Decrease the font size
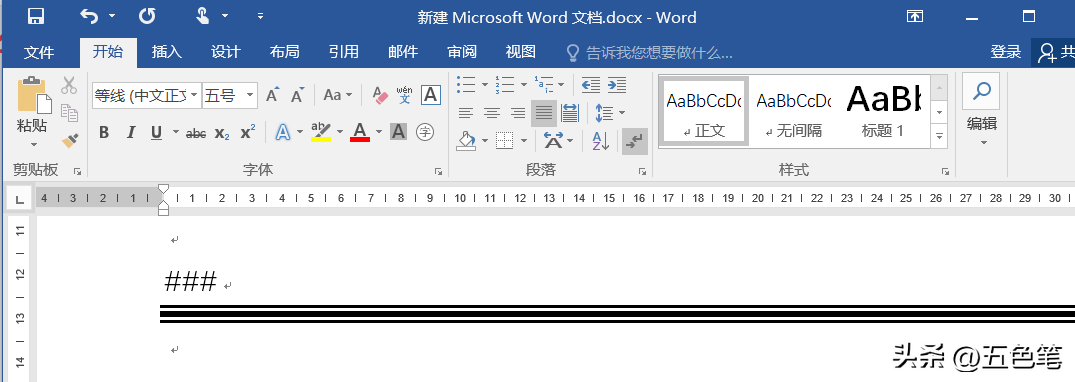 pyautogui.click(x=298, y=95)
